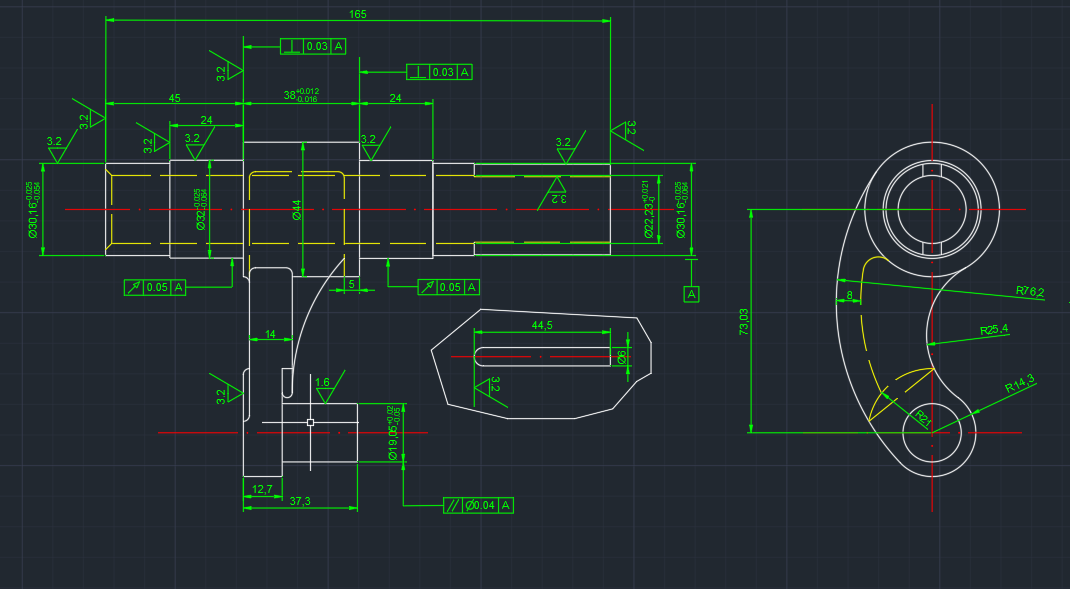Image resolution: width=1070 pixels, height=589 pixels.
Task: Pick the R25.4 radius label
Action: (x=994, y=329)
